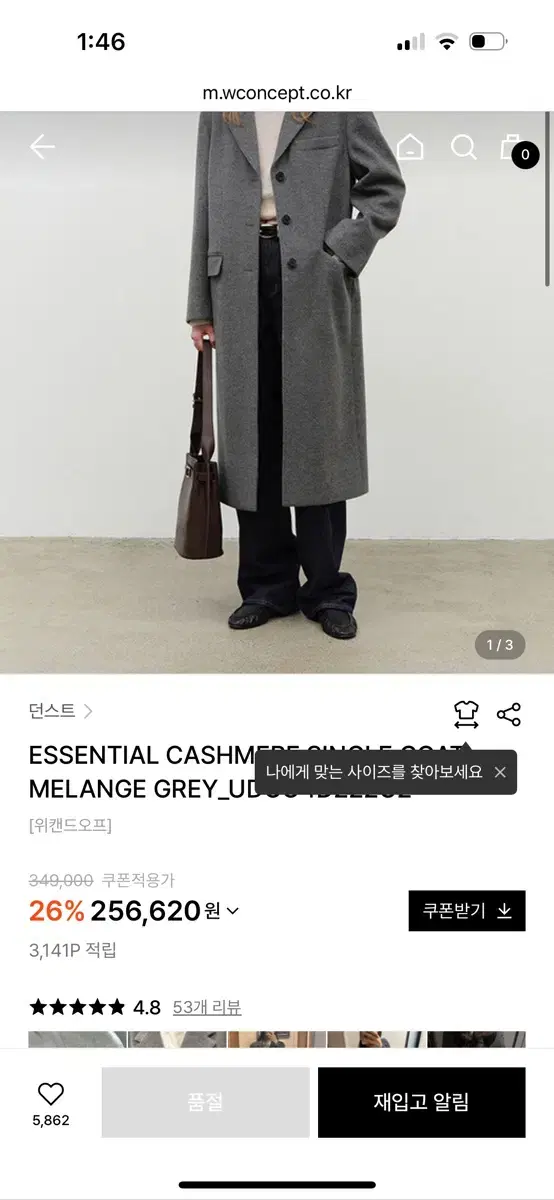
Task: Tap the 쿠폰받기 download button
Action: [x=467, y=910]
